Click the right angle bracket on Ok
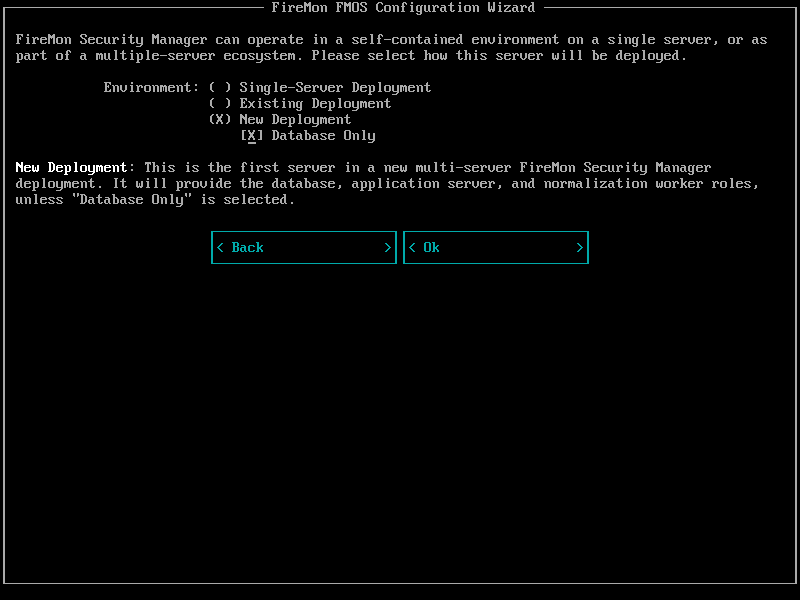Viewport: 800px width, 600px height. pos(580,248)
